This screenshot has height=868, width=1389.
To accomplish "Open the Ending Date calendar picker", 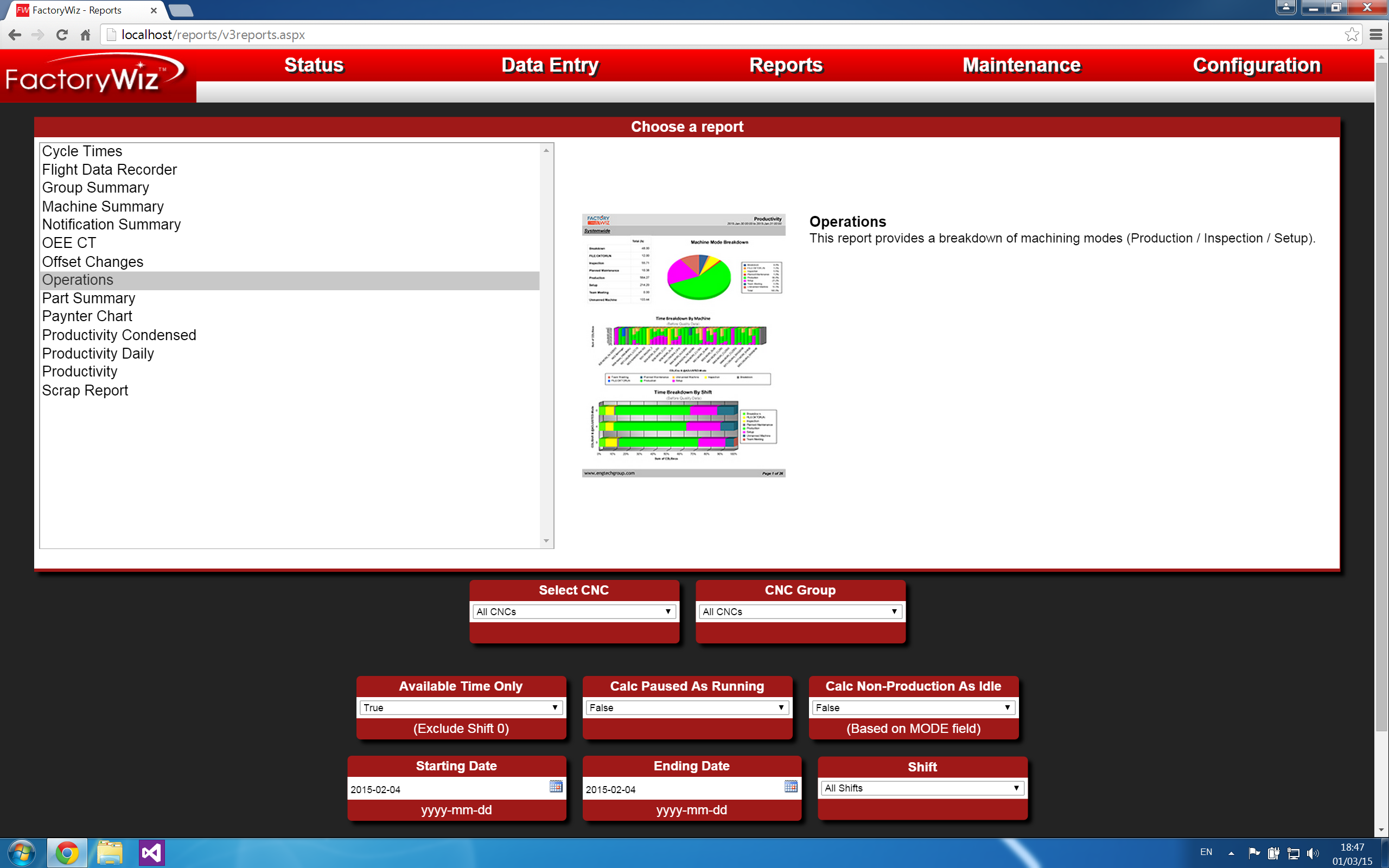I will (791, 787).
